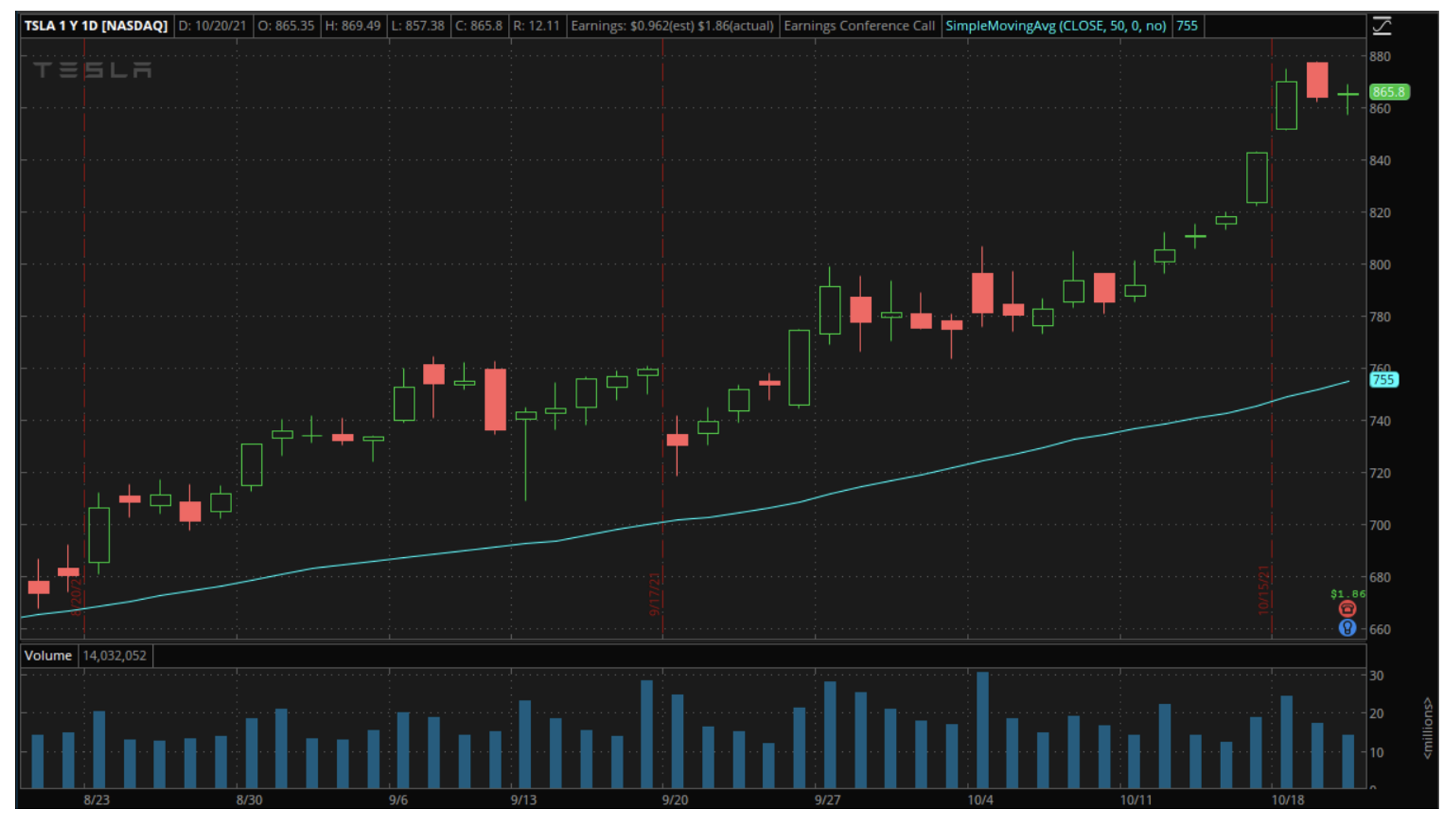Click the Earnings $0.962(est) $1.86(actual) readout

tap(672, 26)
